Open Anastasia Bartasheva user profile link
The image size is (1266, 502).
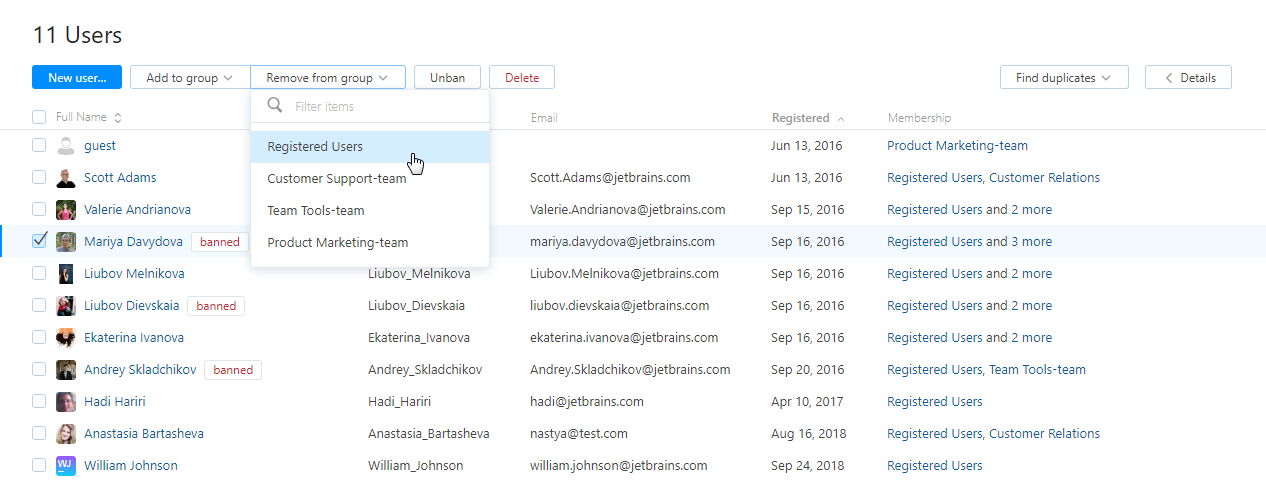point(144,434)
